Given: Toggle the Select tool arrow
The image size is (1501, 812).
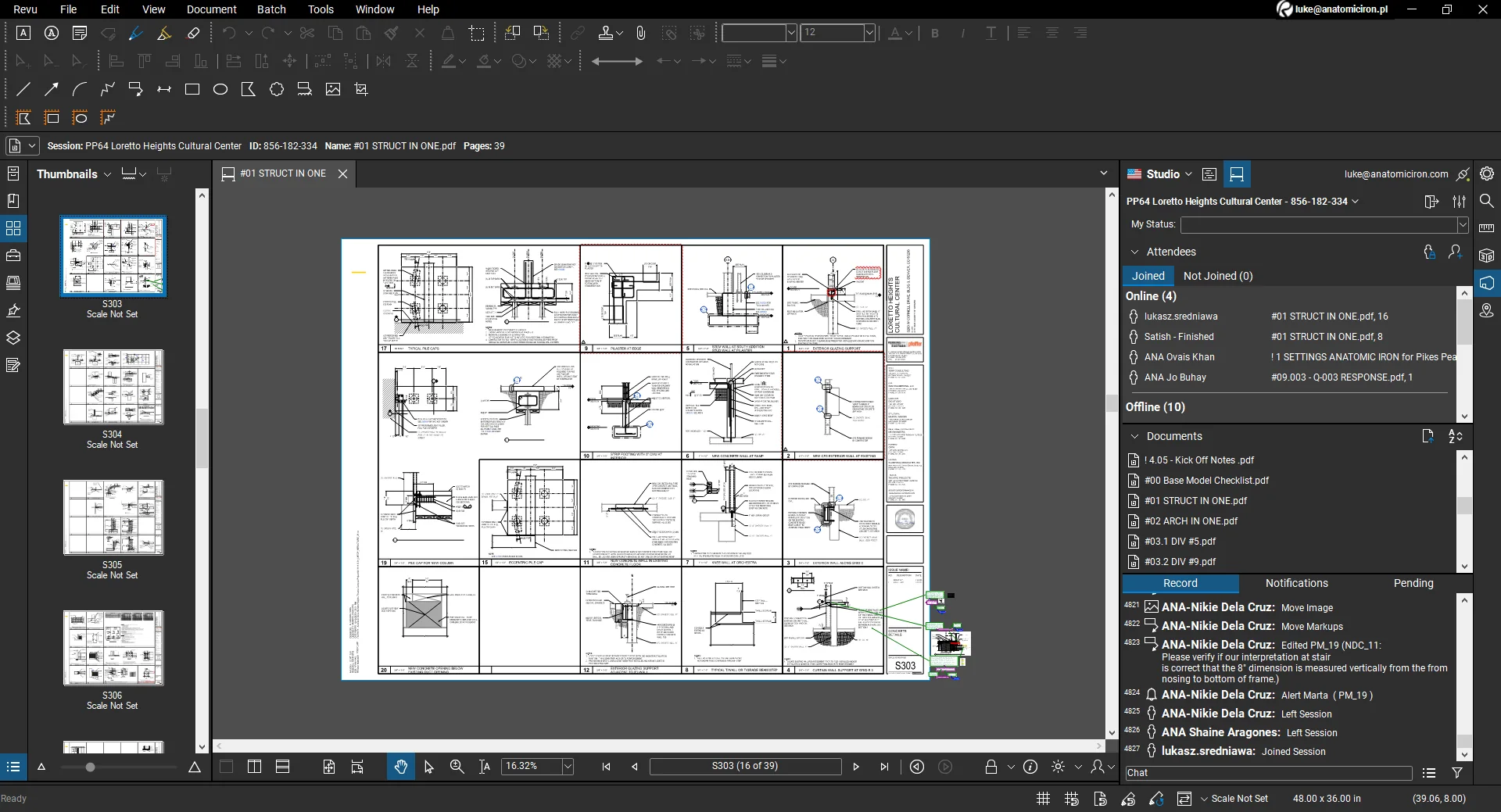Looking at the screenshot, I should coord(428,767).
